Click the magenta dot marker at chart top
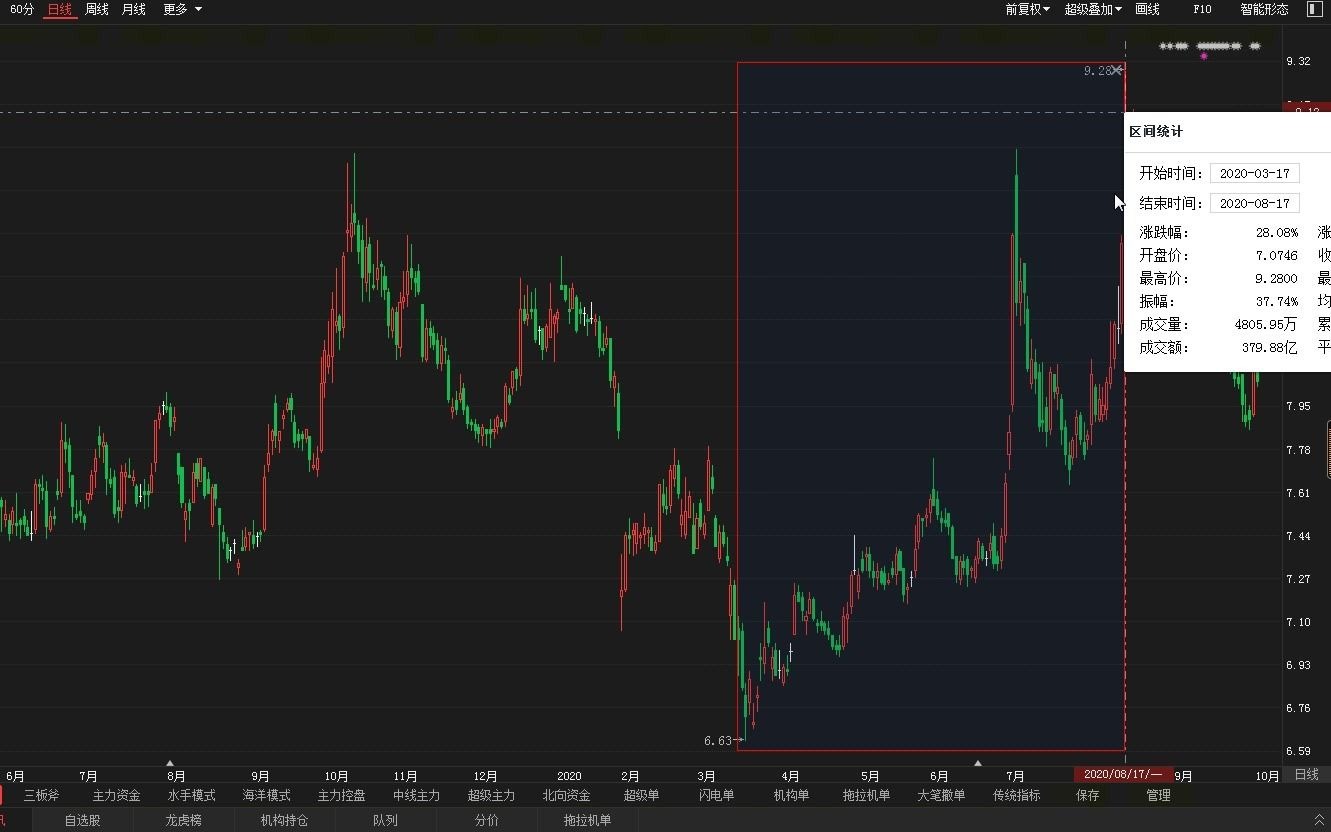The width and height of the screenshot is (1331, 832). (x=1204, y=56)
